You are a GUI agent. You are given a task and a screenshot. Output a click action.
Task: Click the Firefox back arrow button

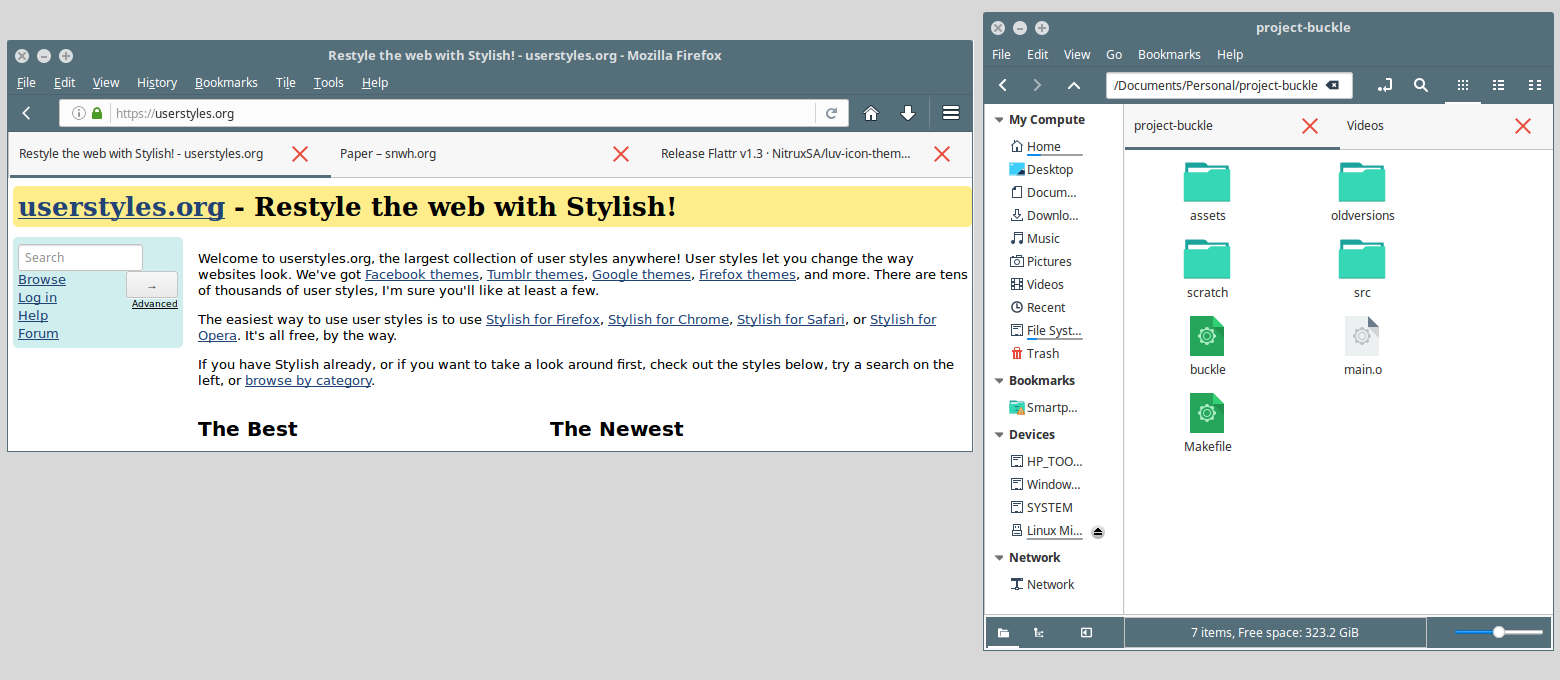pos(27,113)
